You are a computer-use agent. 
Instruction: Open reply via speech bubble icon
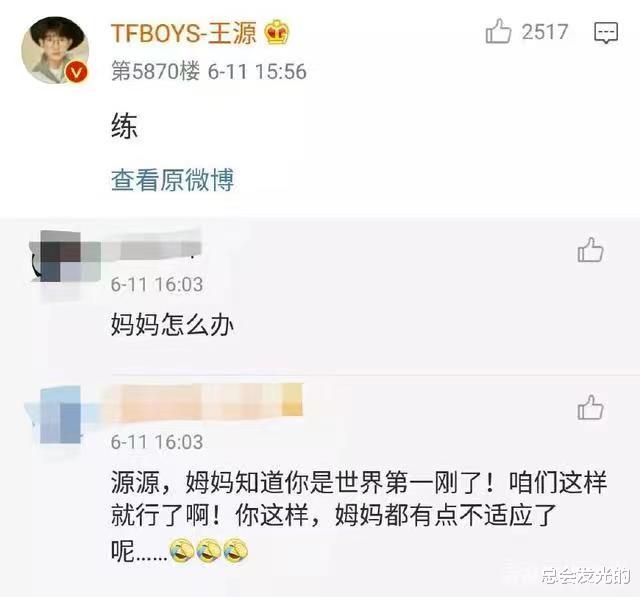pyautogui.click(x=606, y=33)
